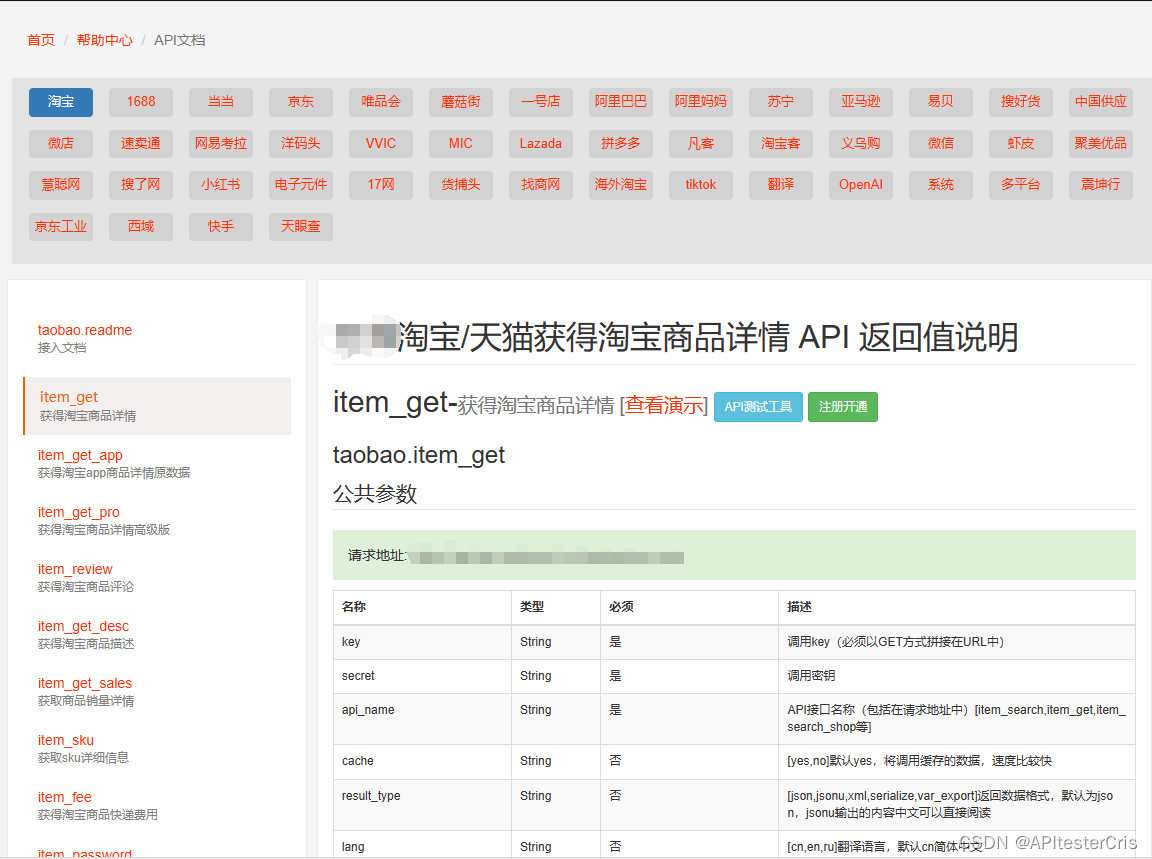Open the 微店 platform button
The width and height of the screenshot is (1152, 859).
[61, 144]
